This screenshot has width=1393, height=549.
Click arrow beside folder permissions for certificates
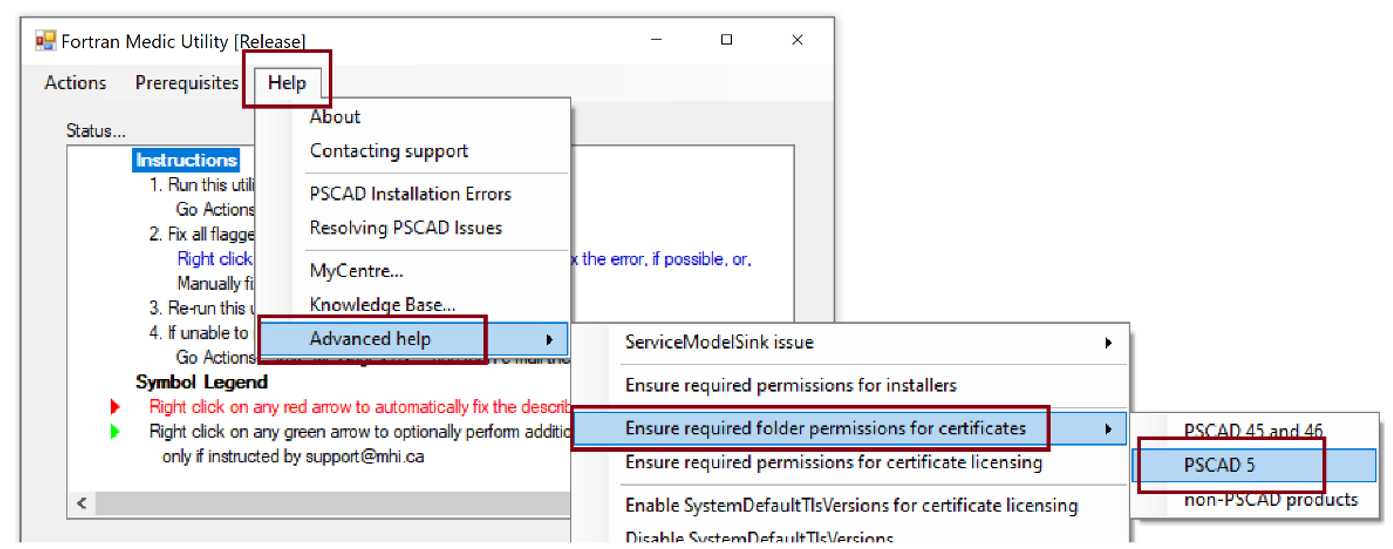pos(1108,429)
